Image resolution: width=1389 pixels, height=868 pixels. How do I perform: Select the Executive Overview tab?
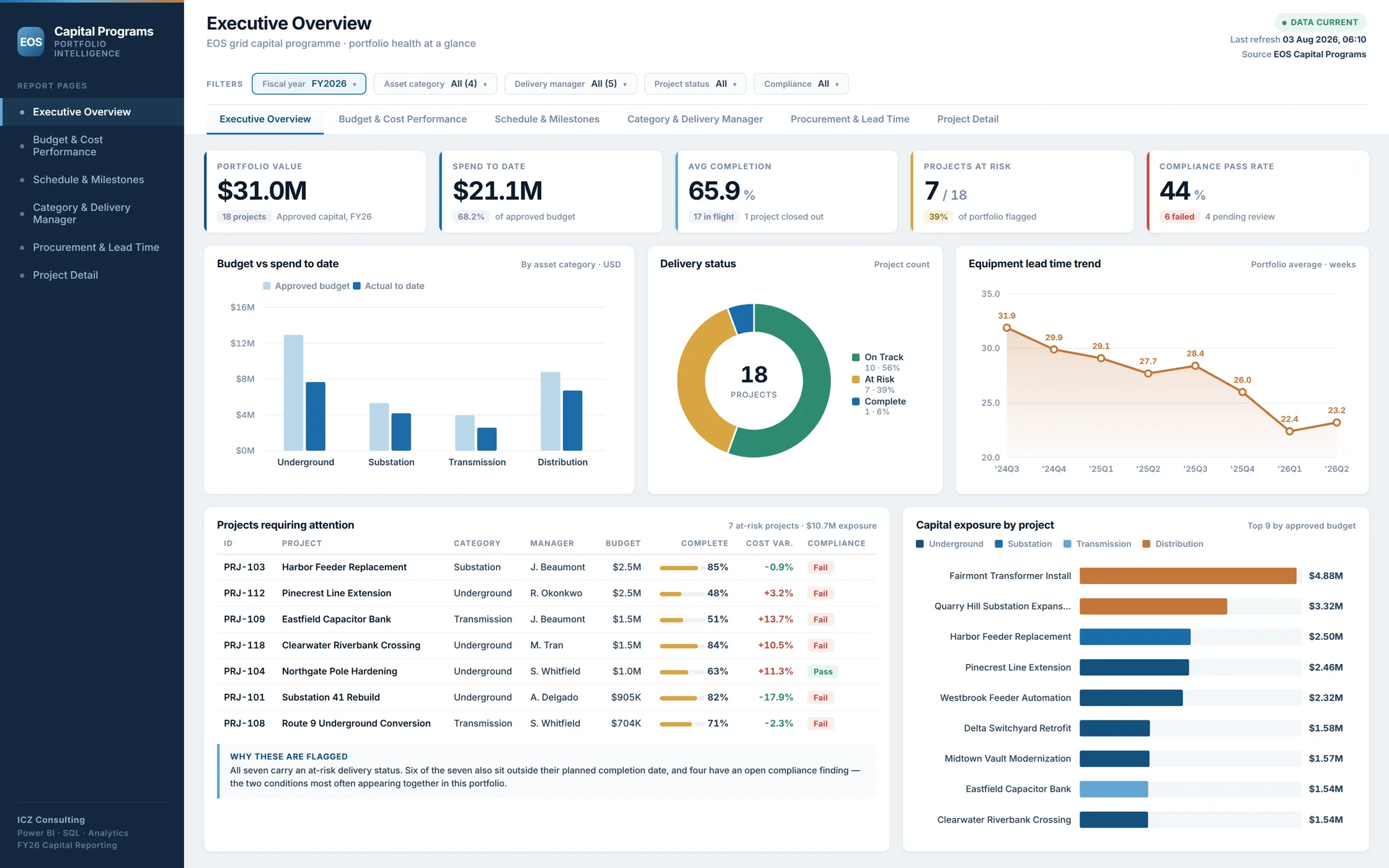click(265, 119)
